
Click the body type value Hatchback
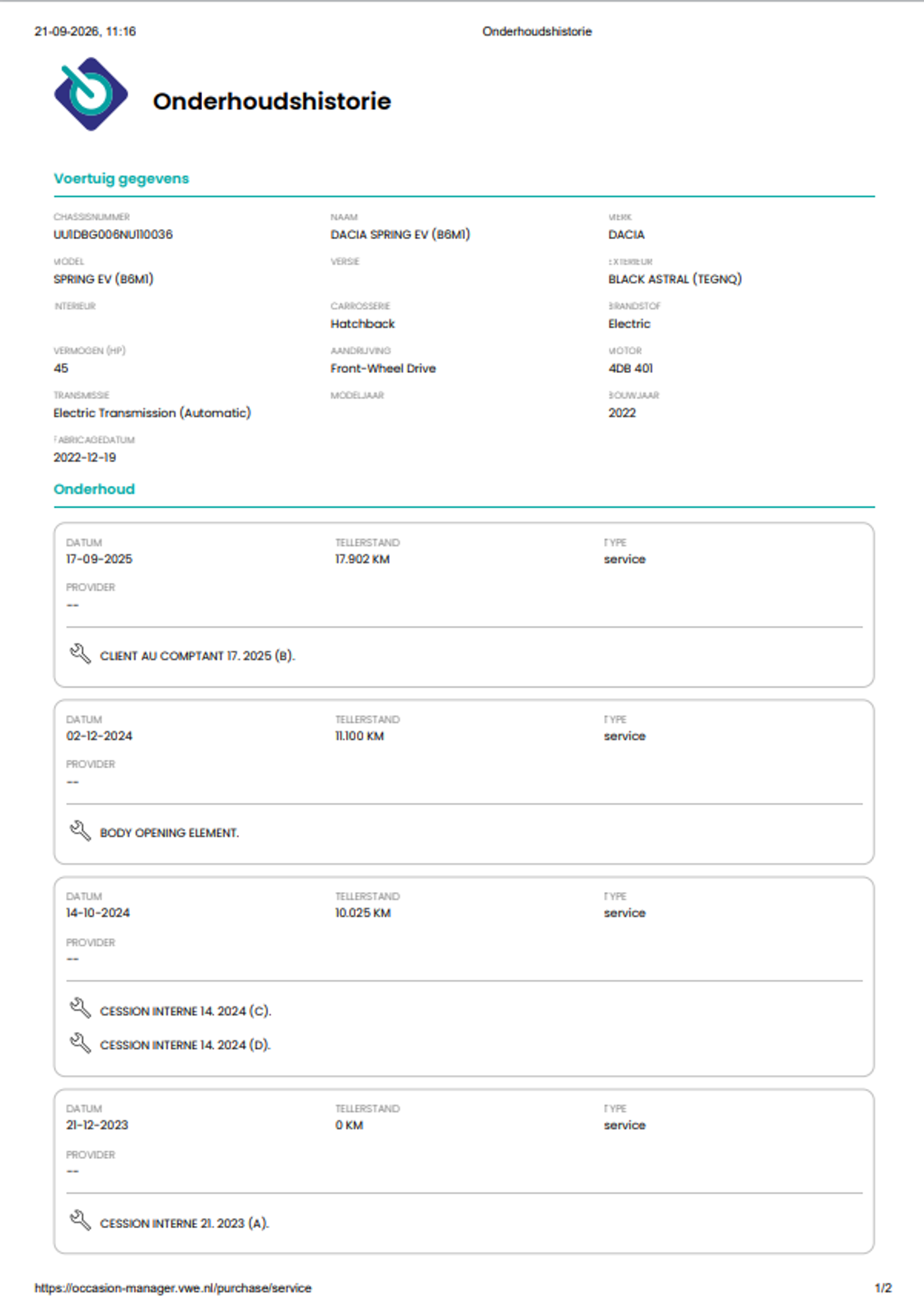point(362,324)
